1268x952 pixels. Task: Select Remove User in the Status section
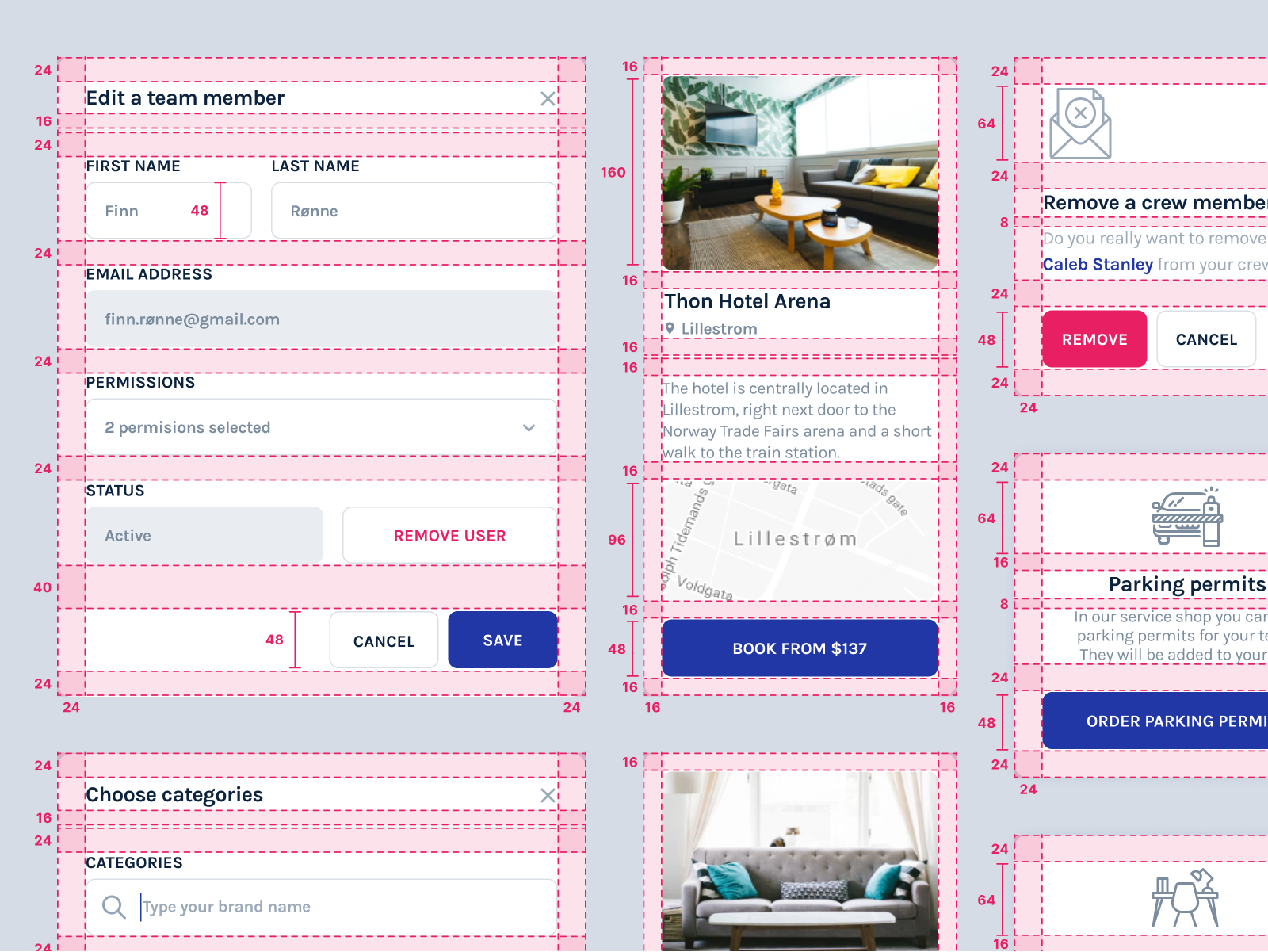449,535
